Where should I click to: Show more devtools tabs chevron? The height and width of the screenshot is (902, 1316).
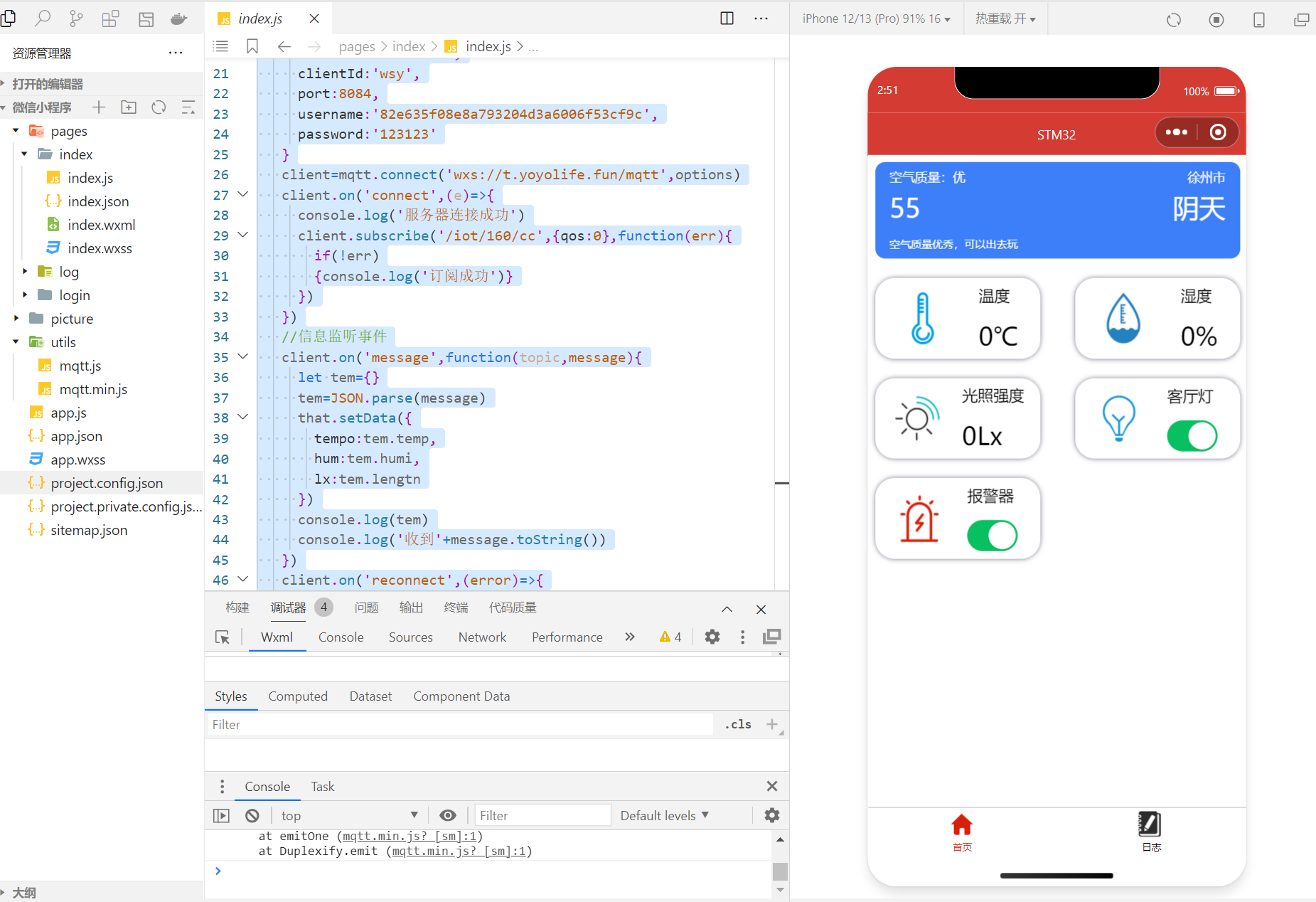(629, 637)
